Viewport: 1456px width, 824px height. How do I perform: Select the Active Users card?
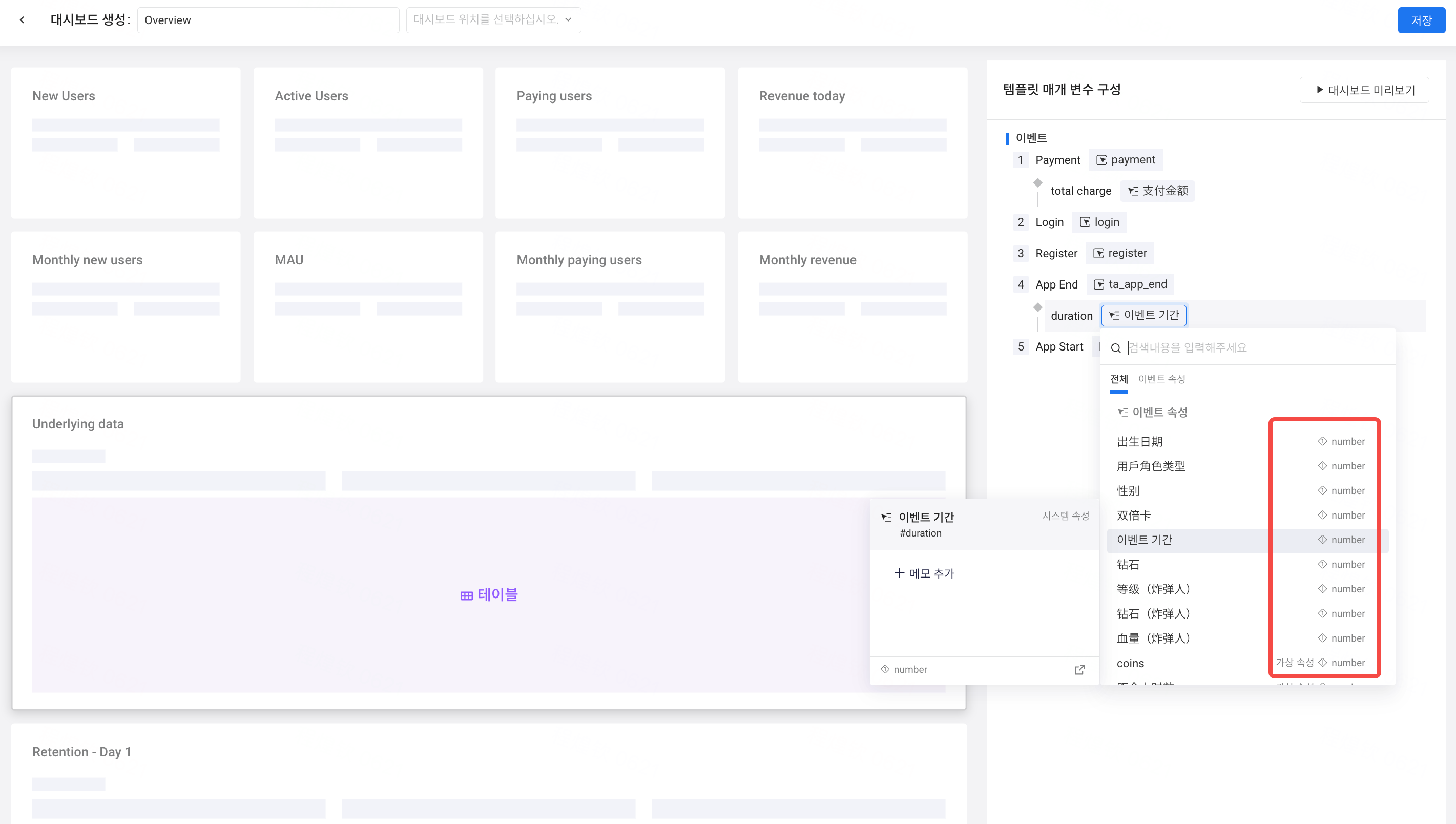pyautogui.click(x=368, y=143)
